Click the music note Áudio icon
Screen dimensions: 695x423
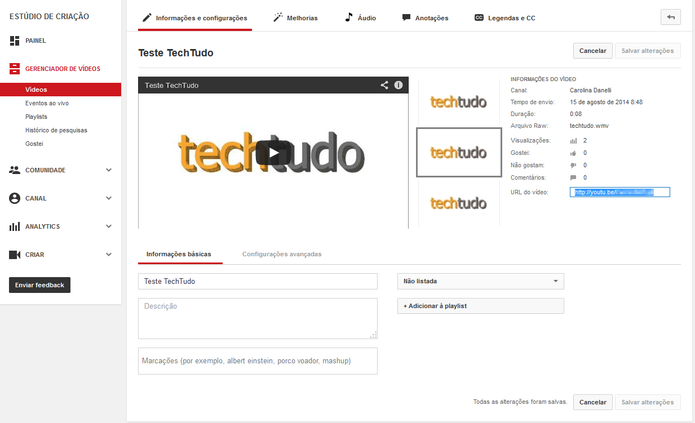click(x=349, y=17)
